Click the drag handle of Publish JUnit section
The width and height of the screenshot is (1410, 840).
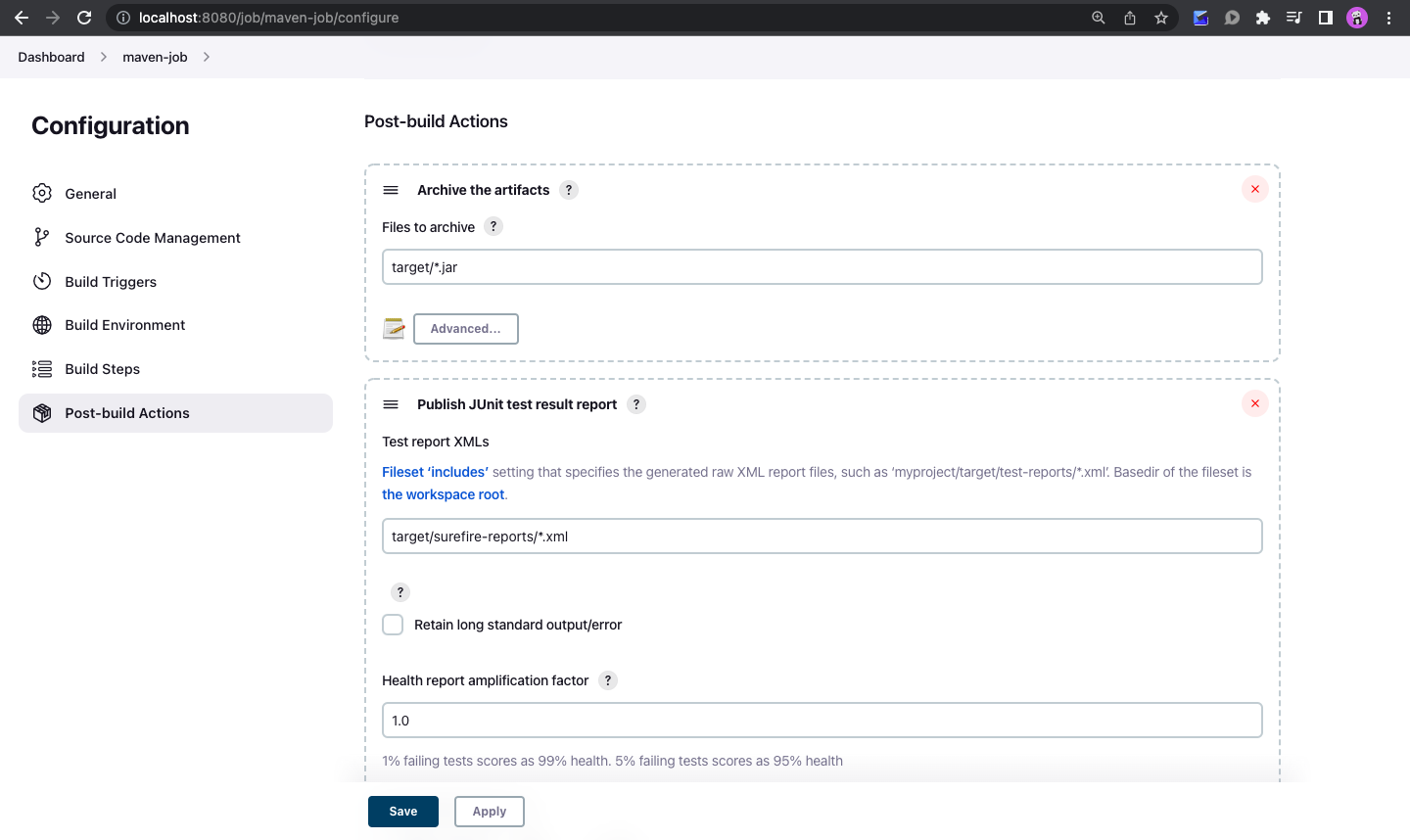(x=391, y=403)
